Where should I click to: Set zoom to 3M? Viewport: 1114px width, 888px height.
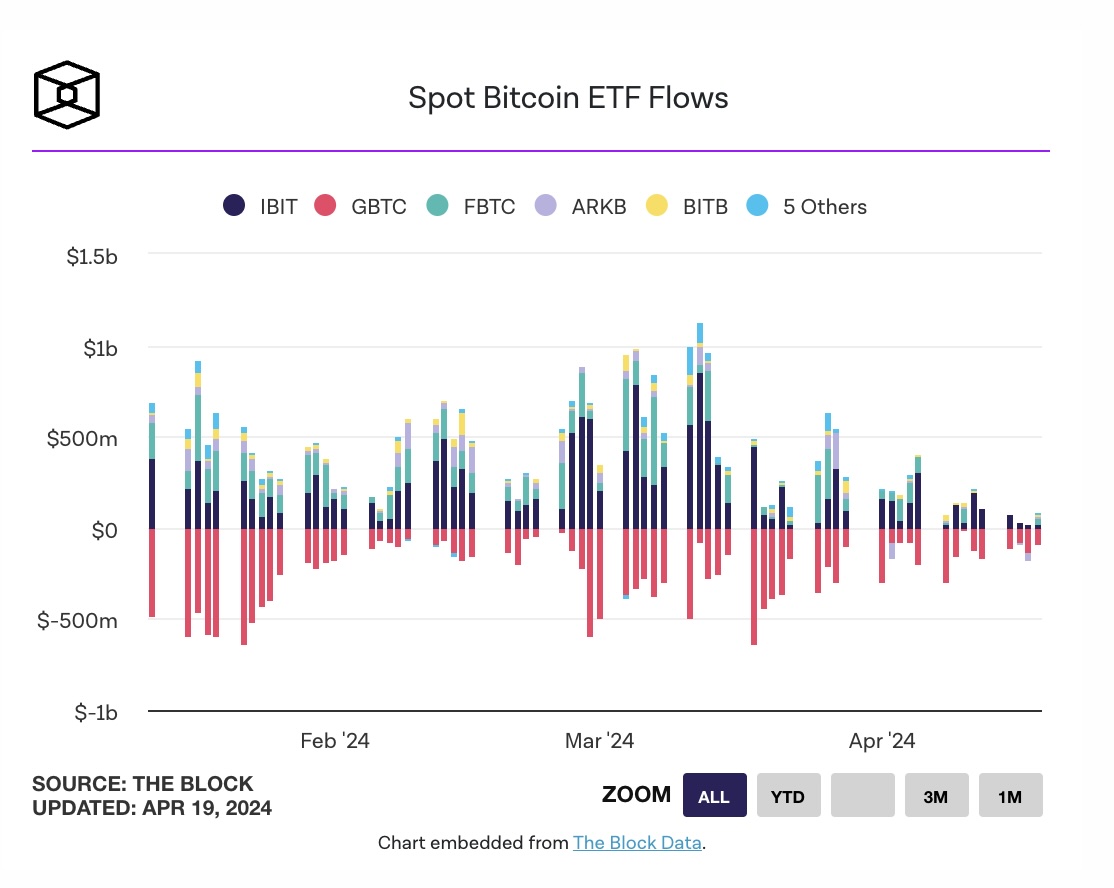click(936, 795)
